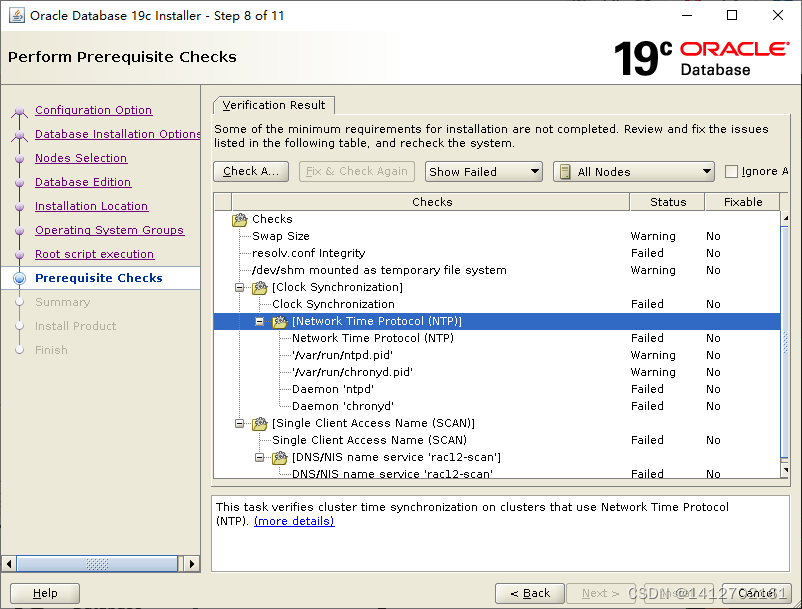
Task: Click the [Single Client Access Name (SCAN)] folder icon
Action: [x=260, y=423]
